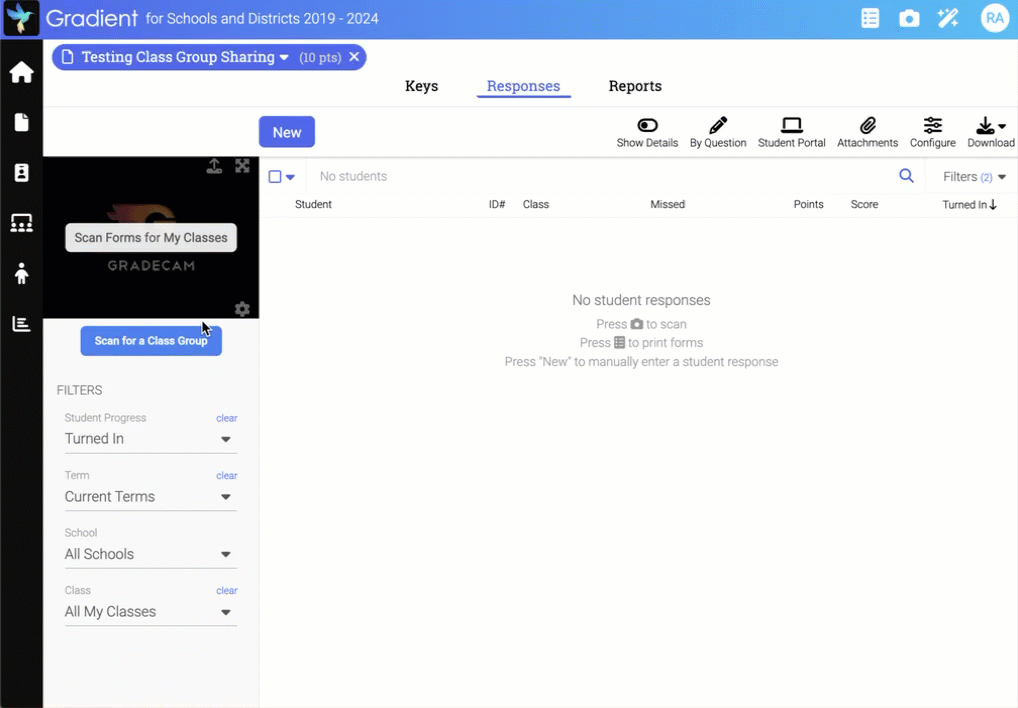Sort by Turned In column header
The width and height of the screenshot is (1018, 708).
[x=969, y=204]
